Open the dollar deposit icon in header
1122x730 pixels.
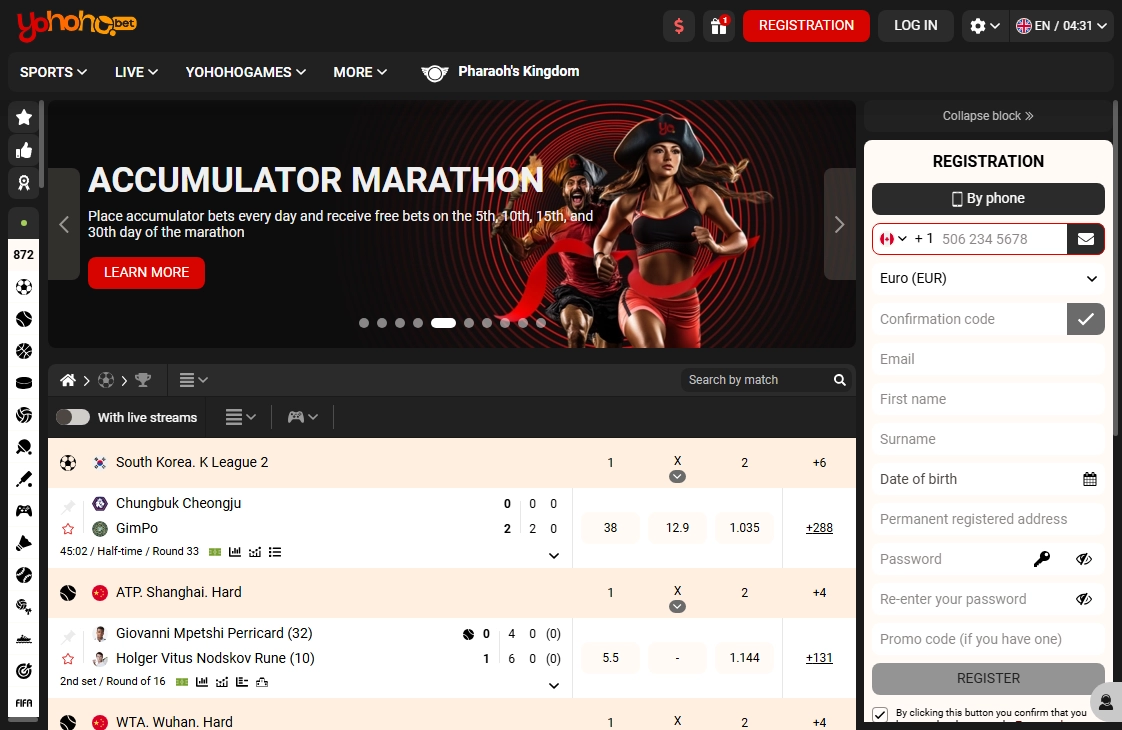pyautogui.click(x=679, y=26)
